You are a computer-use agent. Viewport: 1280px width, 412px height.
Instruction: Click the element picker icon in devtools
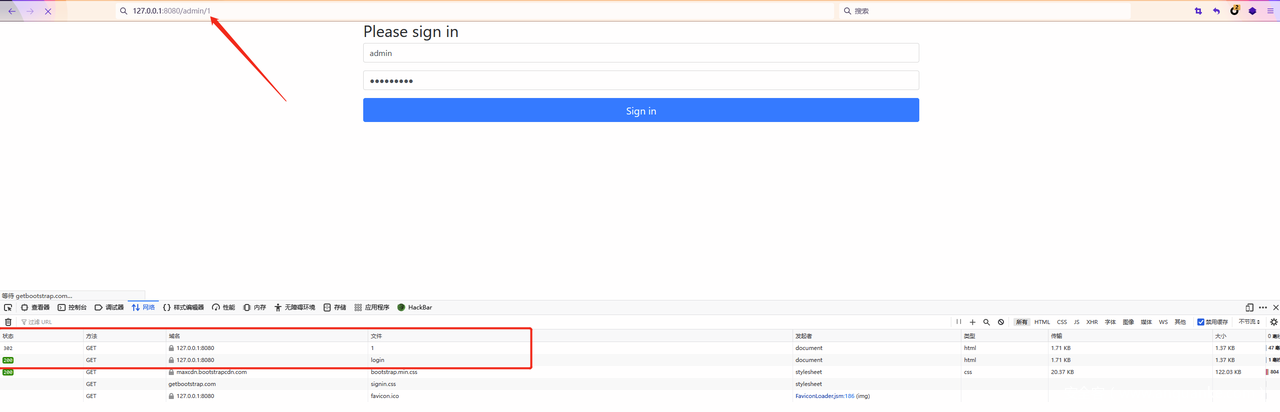(x=8, y=307)
